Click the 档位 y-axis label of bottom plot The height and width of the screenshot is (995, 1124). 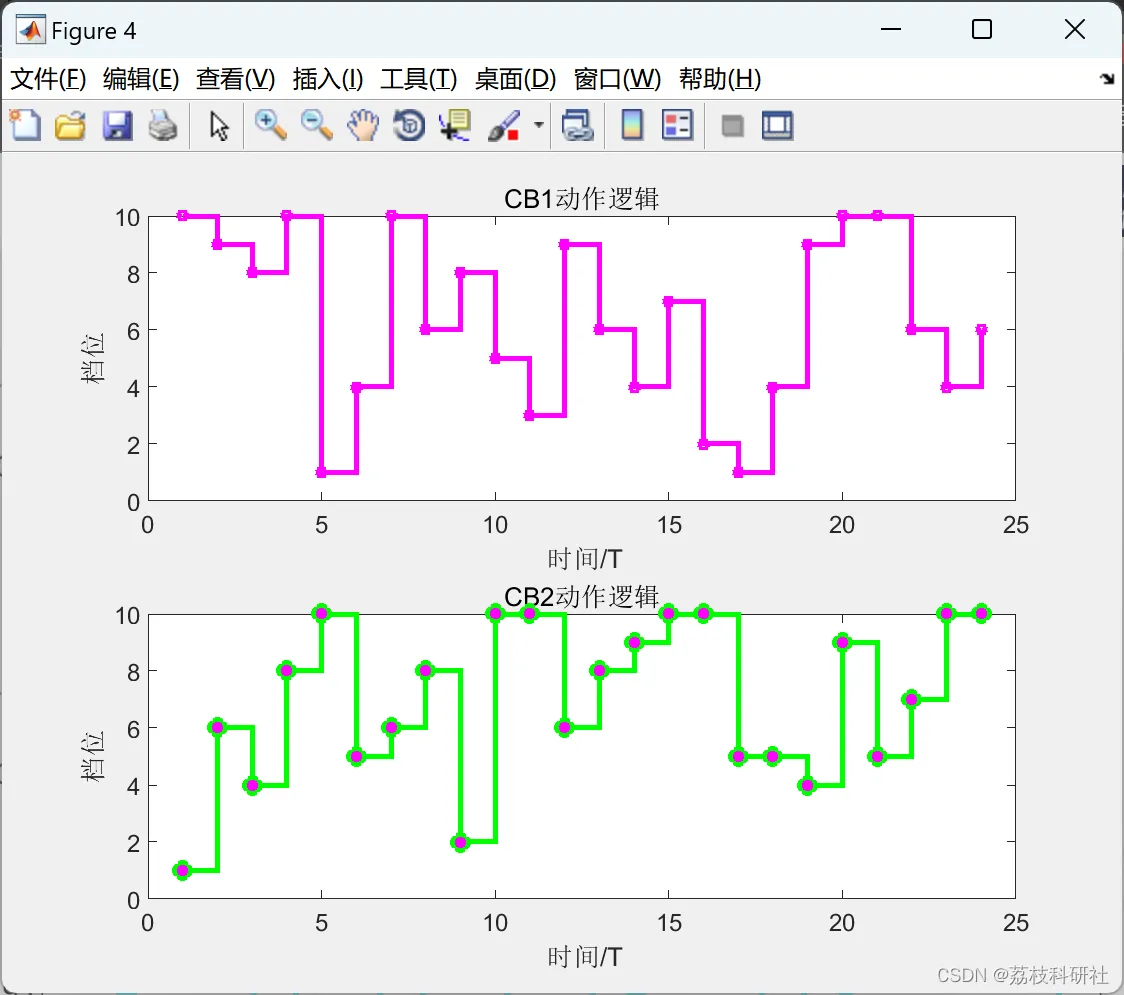point(92,756)
